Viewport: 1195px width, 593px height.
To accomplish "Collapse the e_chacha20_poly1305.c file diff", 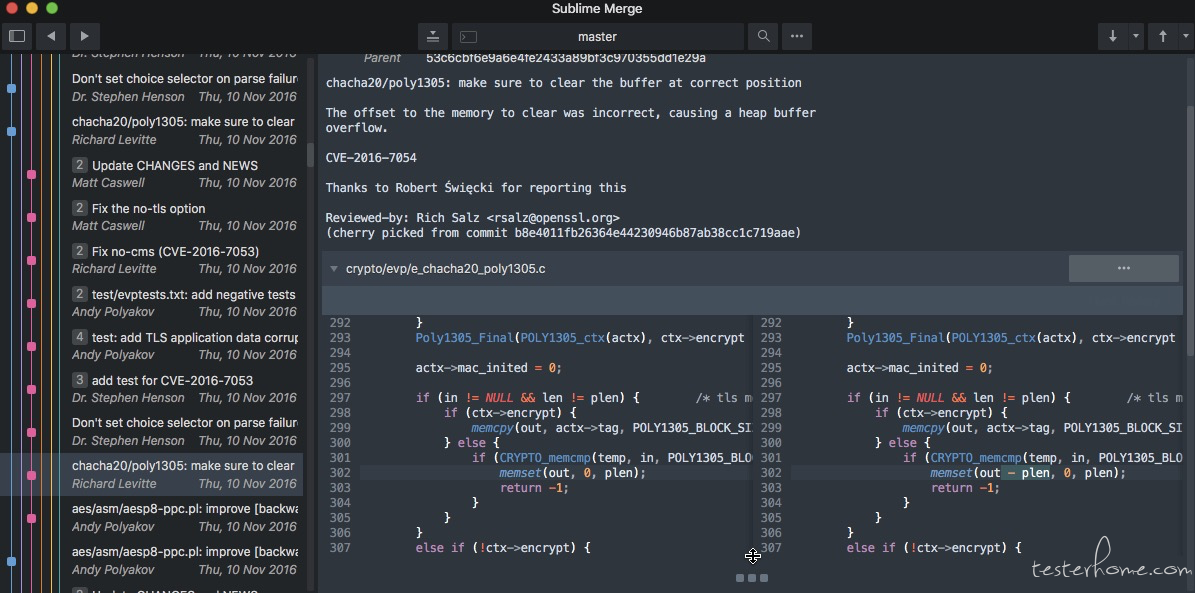I will 334,268.
